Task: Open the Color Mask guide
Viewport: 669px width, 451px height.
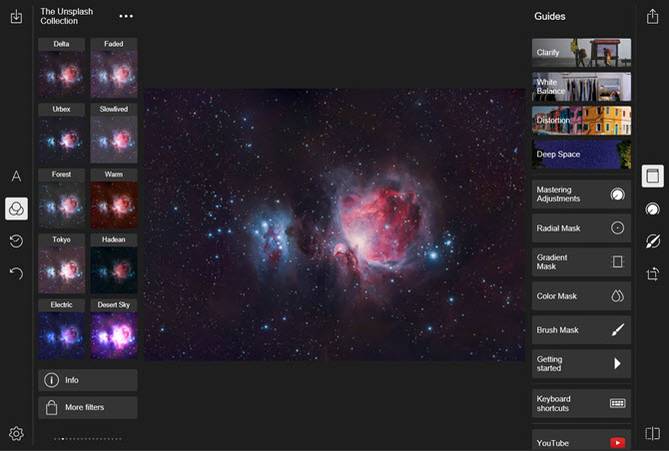Action: (581, 296)
